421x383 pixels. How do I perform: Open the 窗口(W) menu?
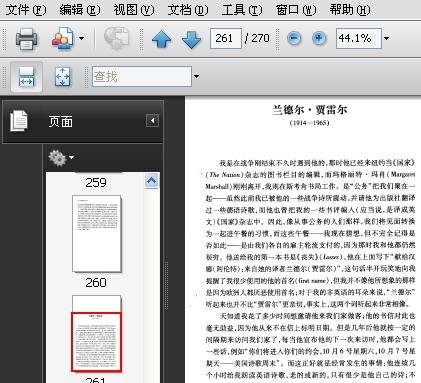pos(296,10)
